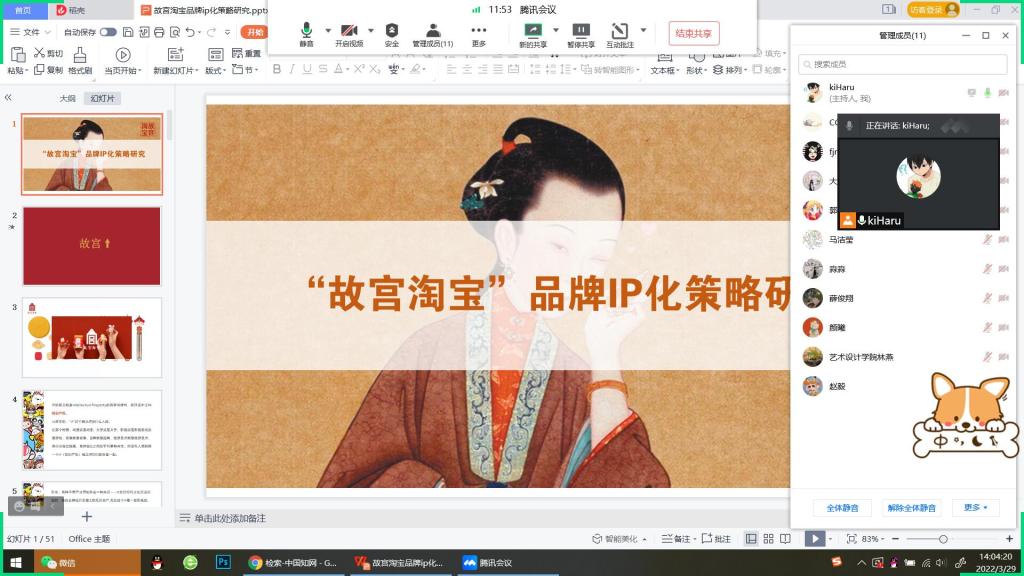This screenshot has height=576, width=1024.
Task: Expand new share options arrow
Action: point(556,30)
